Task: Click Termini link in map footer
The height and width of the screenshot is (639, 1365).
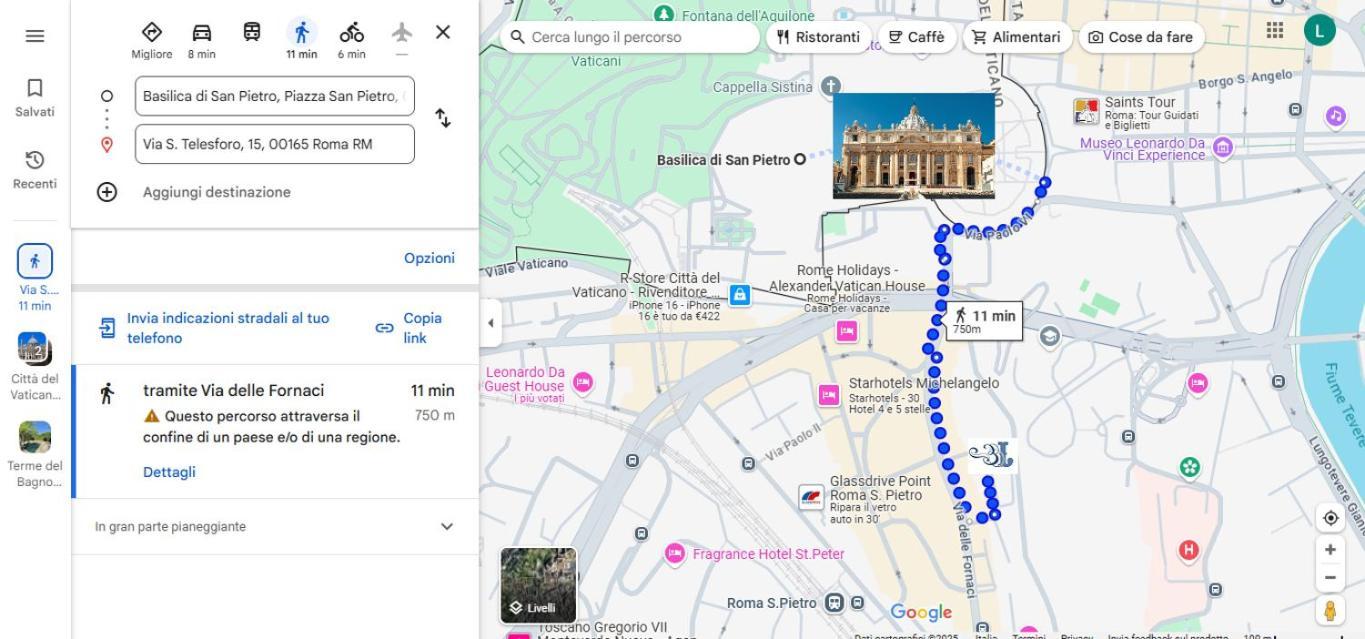Action: click(x=1028, y=635)
